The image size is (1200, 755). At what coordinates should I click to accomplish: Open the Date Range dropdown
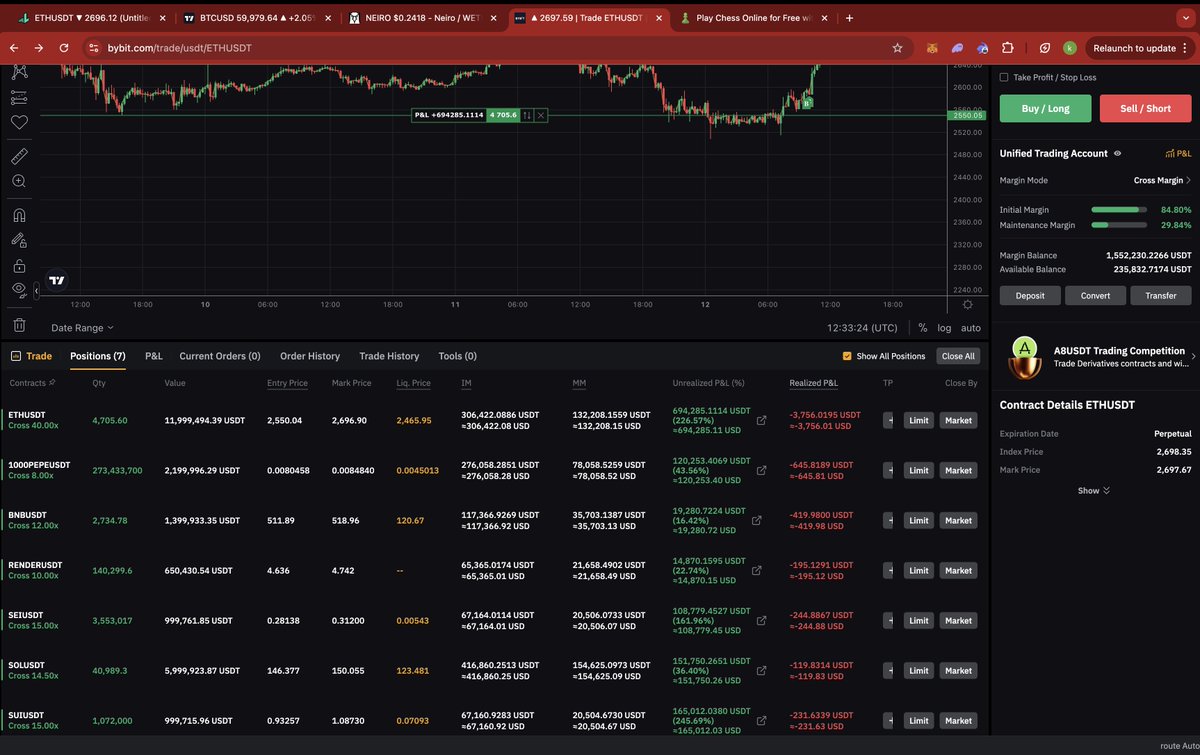point(82,328)
